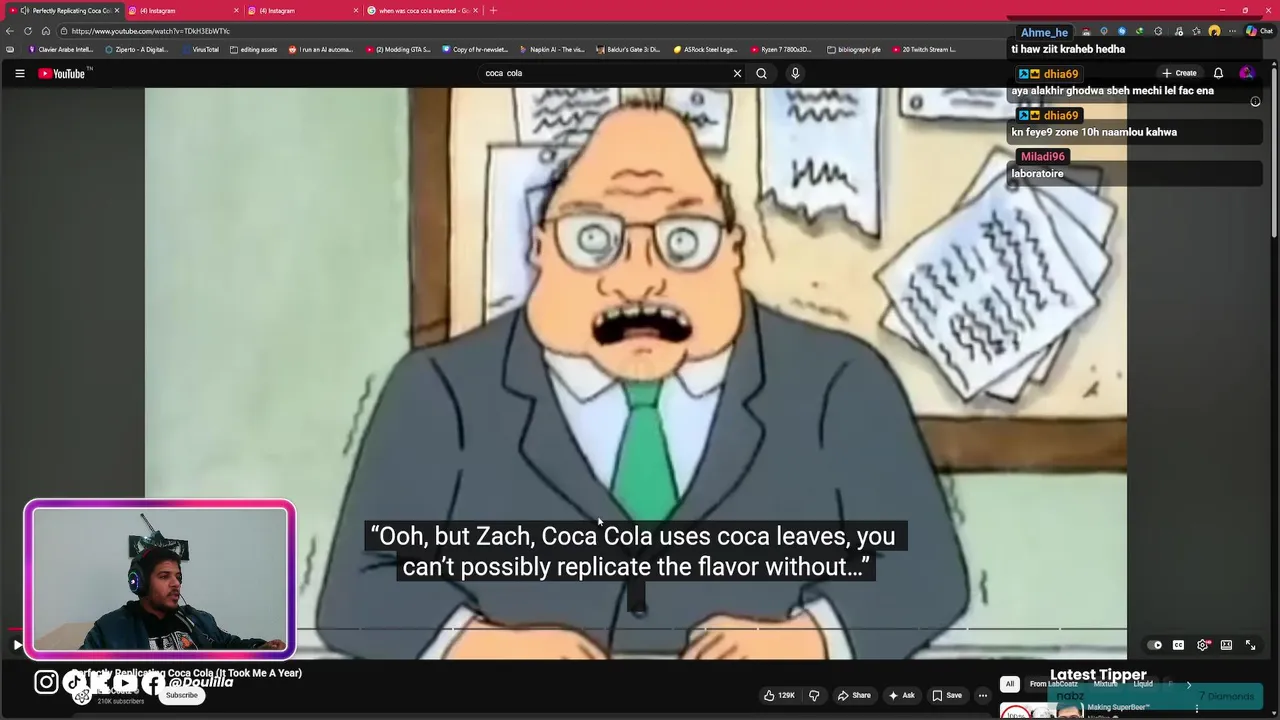Screen dimensions: 1280x720
Task: Dislike the video
Action: coord(814,695)
